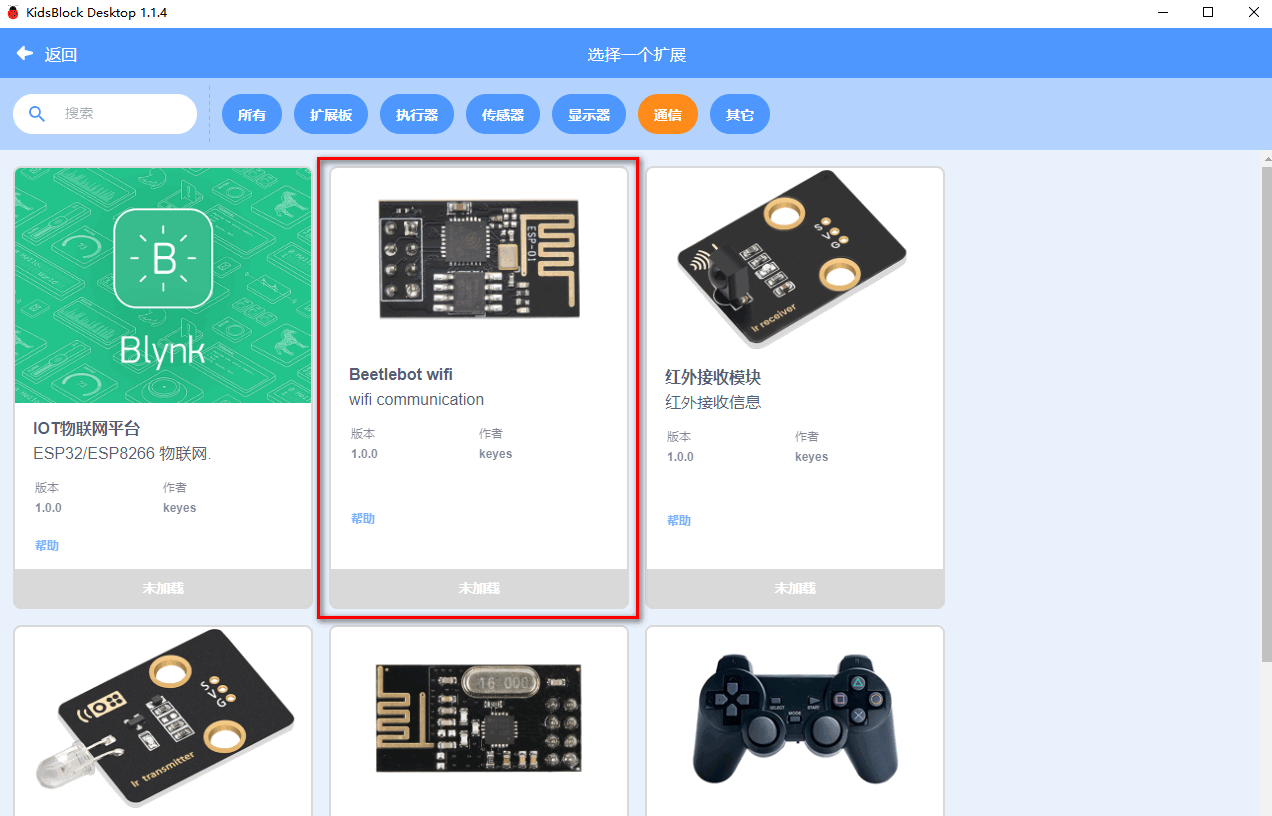Image resolution: width=1272 pixels, height=816 pixels.
Task: Click author keyes on Beetlebot wifi card
Action: 495,454
